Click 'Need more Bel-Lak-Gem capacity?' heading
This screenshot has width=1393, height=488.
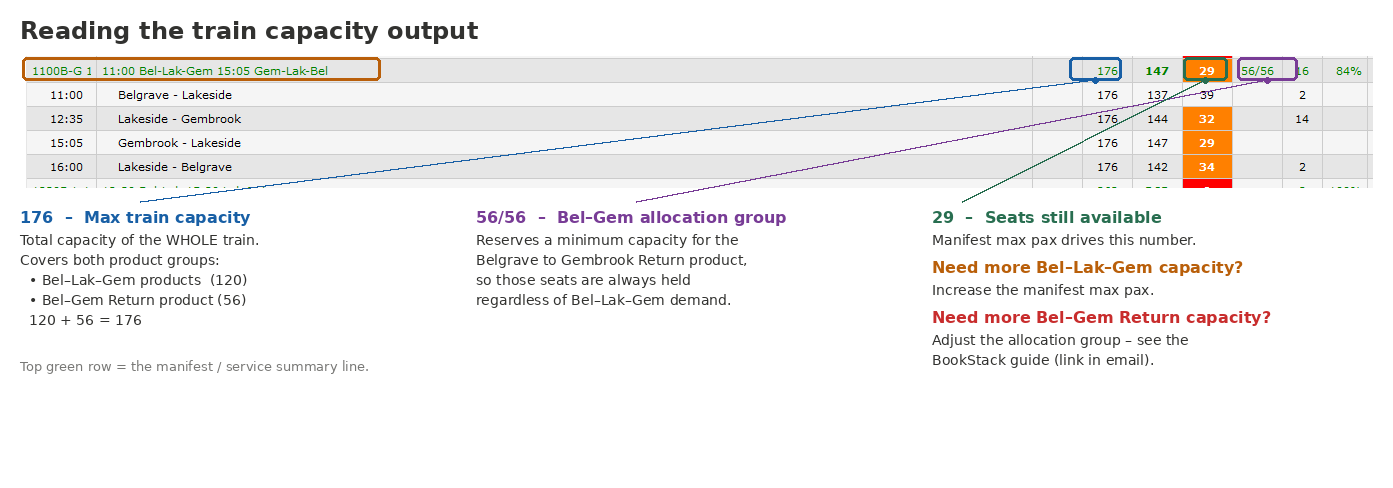(x=1087, y=268)
